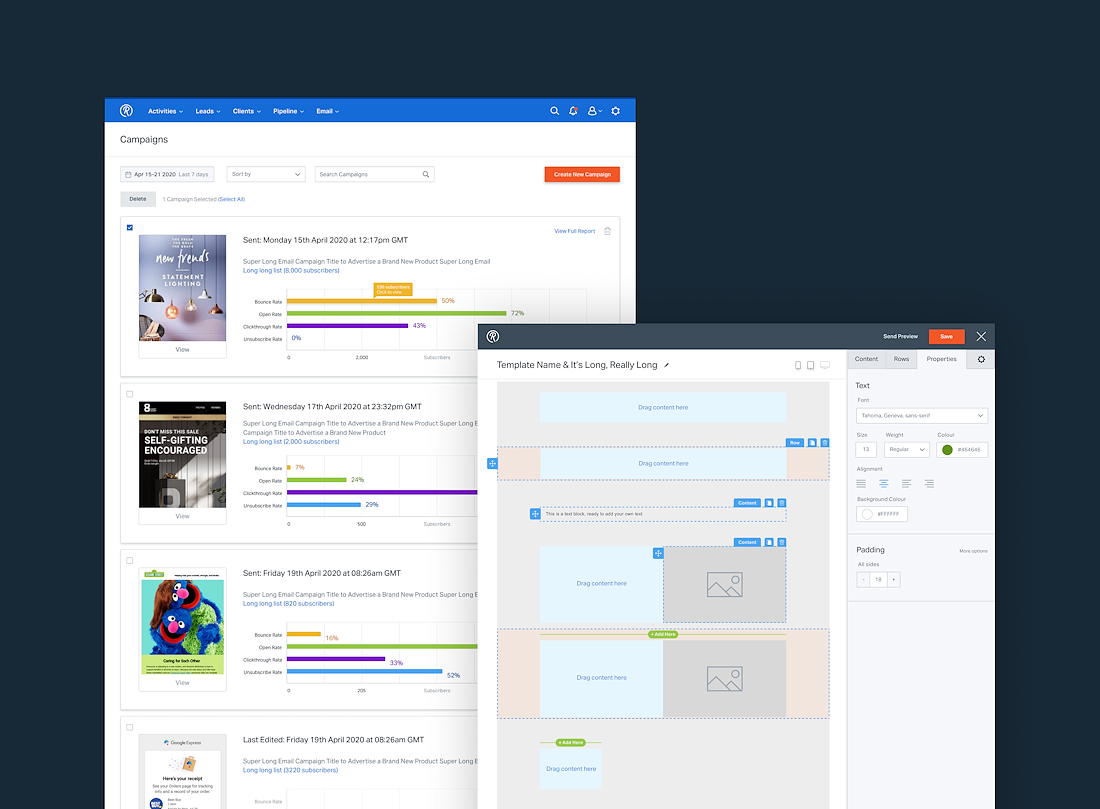Viewport: 1100px width, 809px height.
Task: Expand the Leads menu
Action: (x=208, y=112)
